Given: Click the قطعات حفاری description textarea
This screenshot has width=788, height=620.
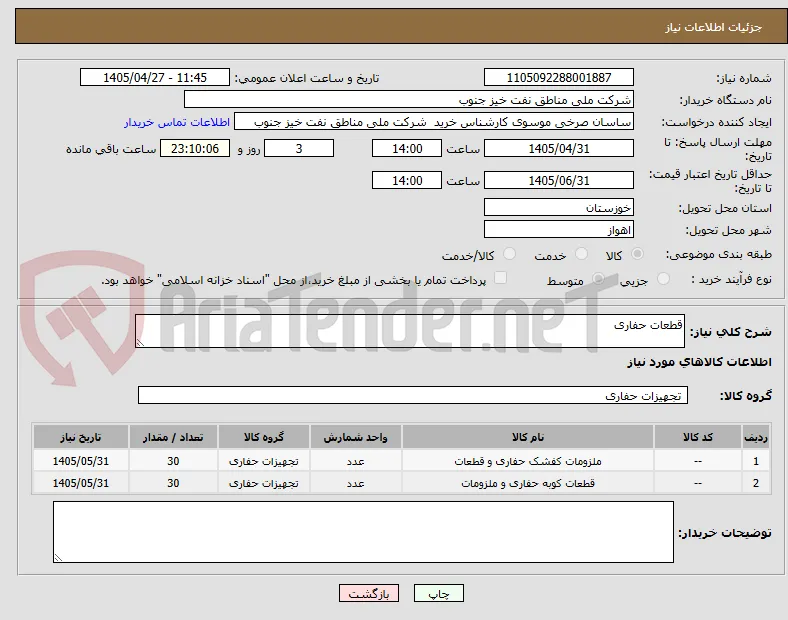Looking at the screenshot, I should pos(410,331).
